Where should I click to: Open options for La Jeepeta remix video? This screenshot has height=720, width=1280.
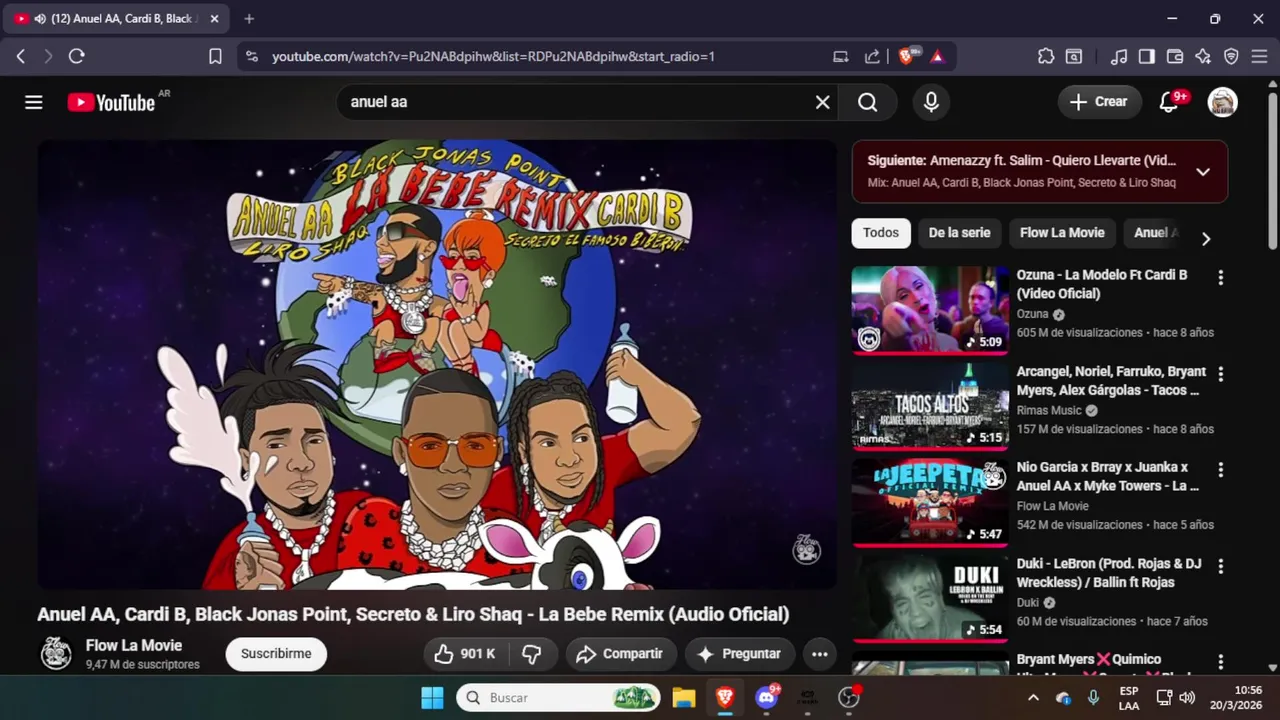tap(1220, 470)
